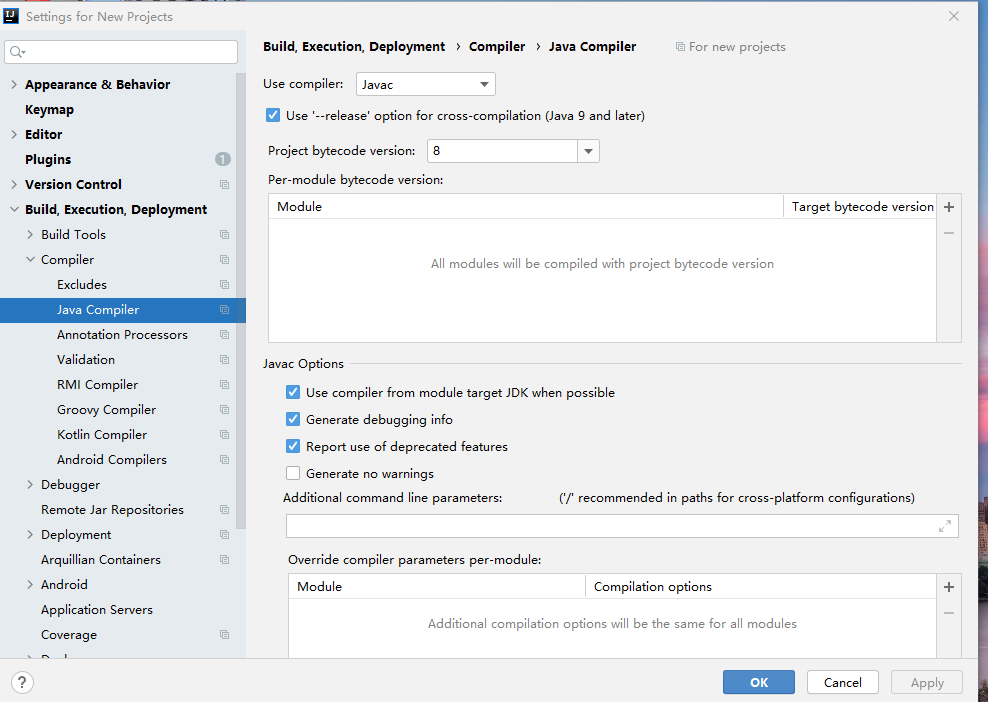Select Excludes under Compiler

(82, 285)
